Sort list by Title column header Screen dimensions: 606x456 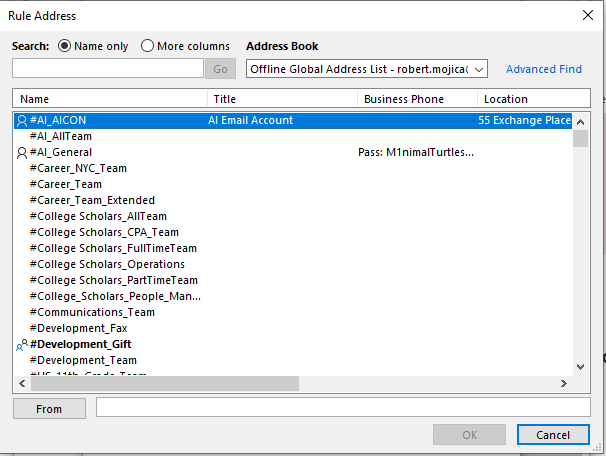point(282,99)
